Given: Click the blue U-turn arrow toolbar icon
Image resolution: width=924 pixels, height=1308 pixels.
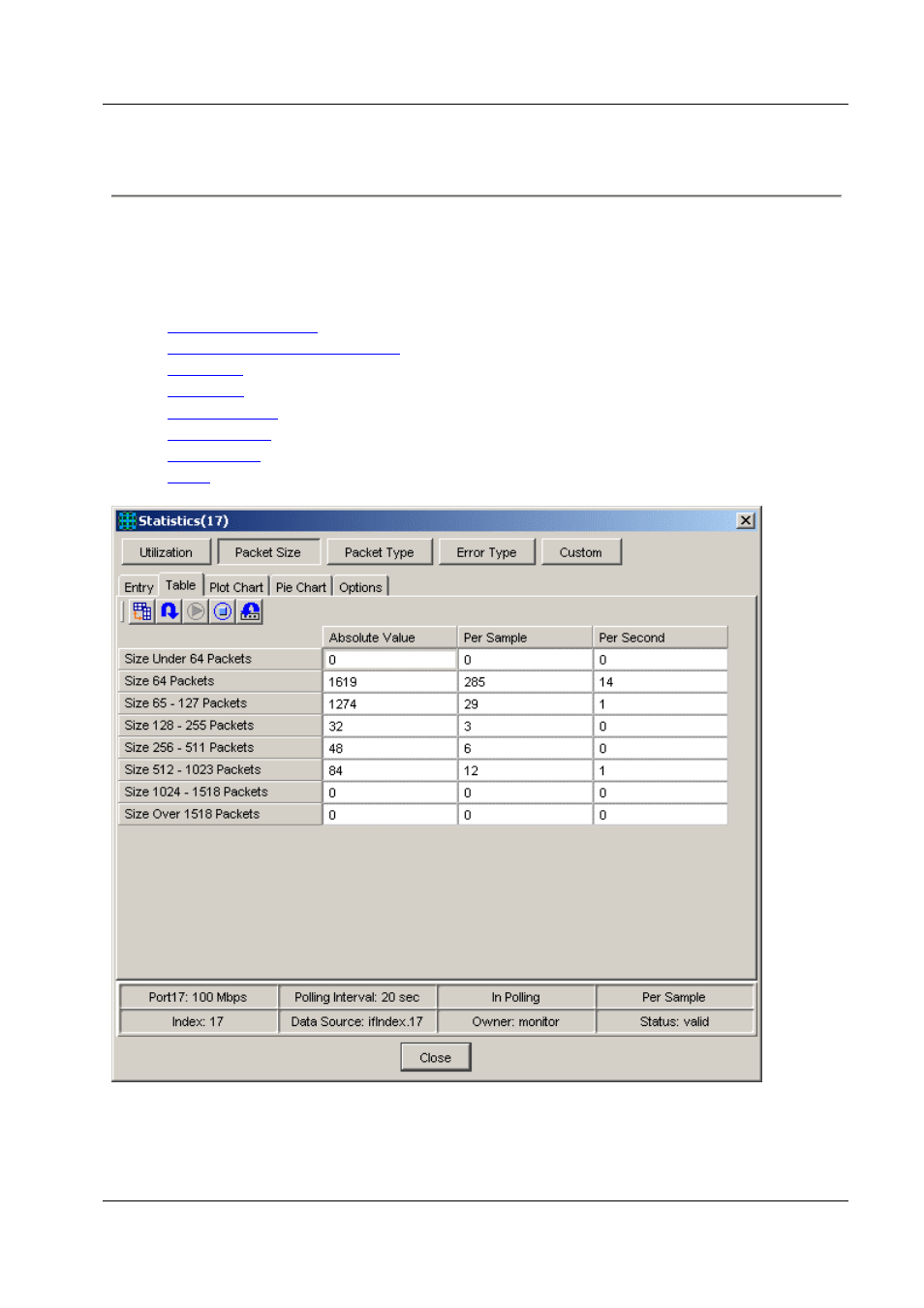Looking at the screenshot, I should point(169,611).
